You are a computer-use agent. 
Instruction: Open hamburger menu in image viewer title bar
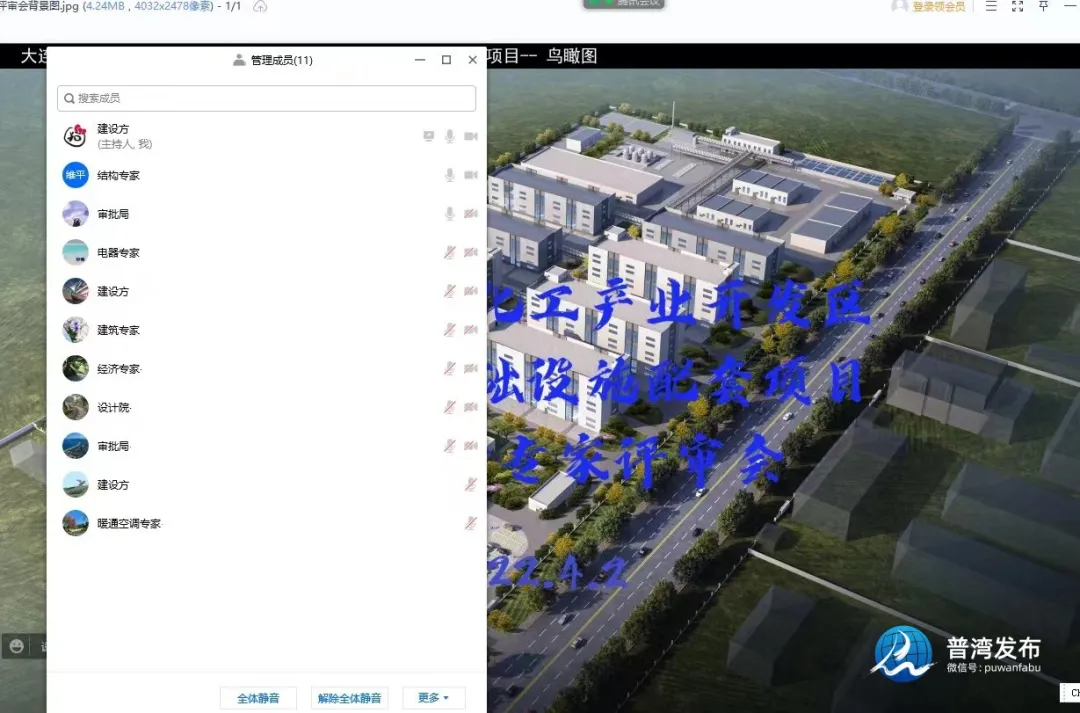pos(990,6)
